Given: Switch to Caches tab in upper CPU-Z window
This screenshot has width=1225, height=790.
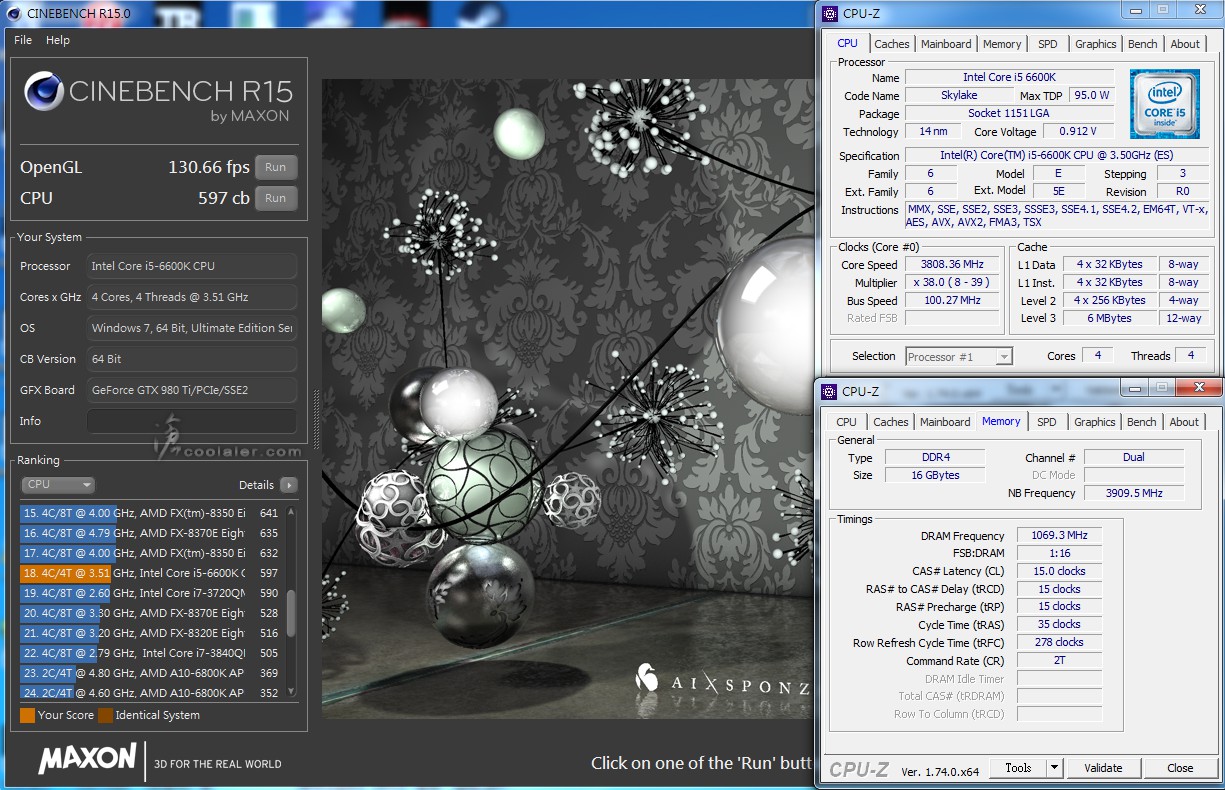Looking at the screenshot, I should click(892, 44).
